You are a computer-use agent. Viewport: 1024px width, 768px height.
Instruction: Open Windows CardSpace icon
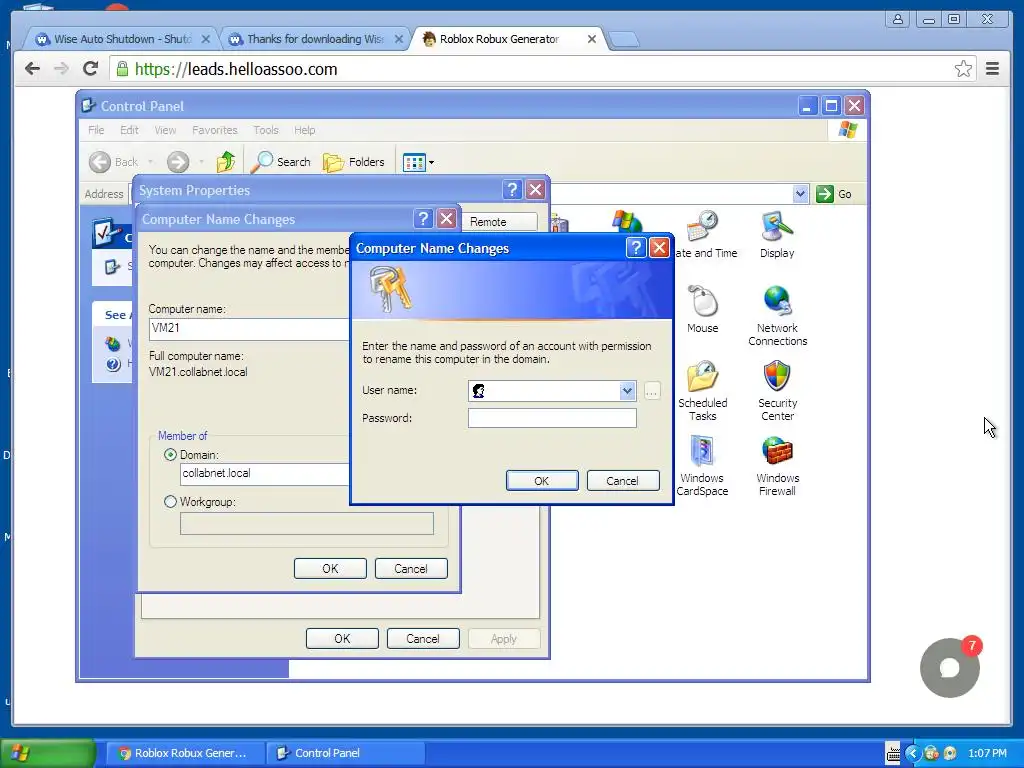point(703,466)
